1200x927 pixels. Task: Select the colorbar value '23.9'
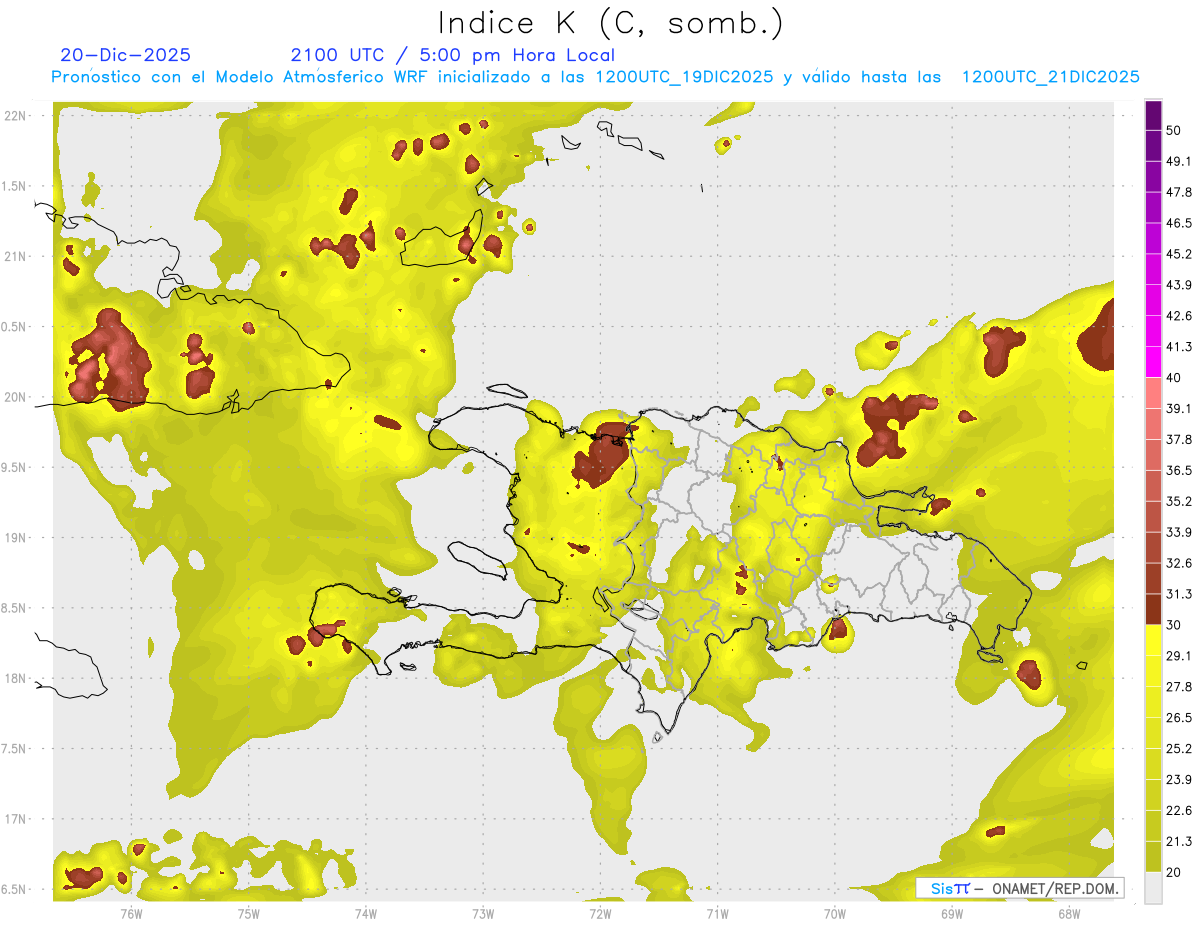coord(1179,781)
